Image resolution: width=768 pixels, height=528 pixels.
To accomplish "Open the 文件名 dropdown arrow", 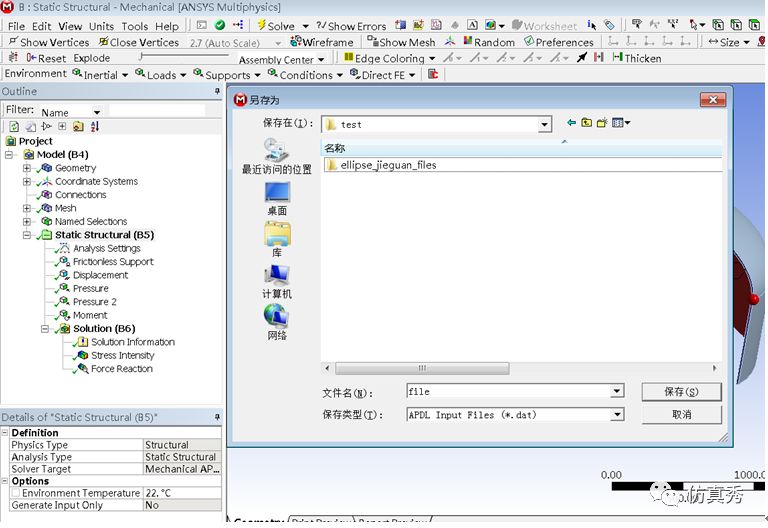I will click(x=617, y=391).
